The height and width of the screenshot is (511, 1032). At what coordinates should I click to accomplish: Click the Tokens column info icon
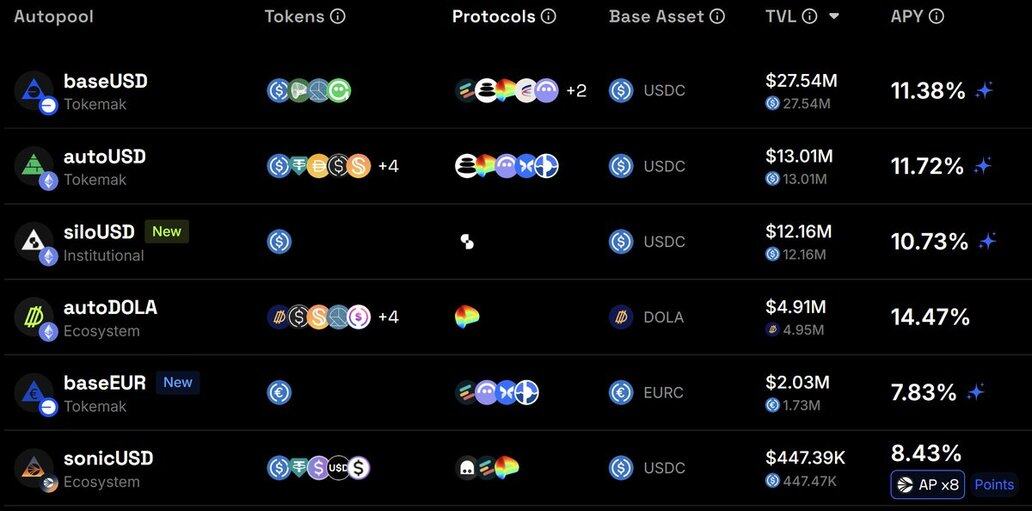(x=338, y=16)
